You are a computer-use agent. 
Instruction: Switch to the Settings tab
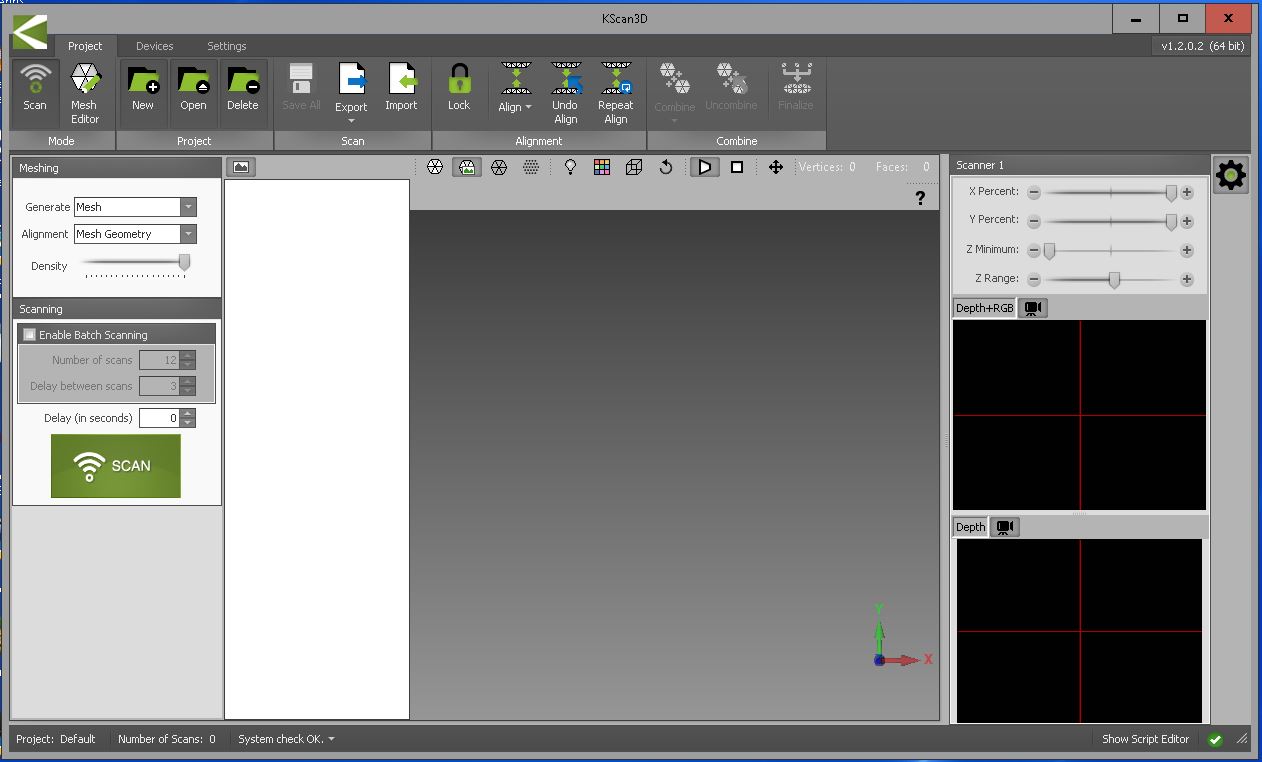click(x=227, y=46)
